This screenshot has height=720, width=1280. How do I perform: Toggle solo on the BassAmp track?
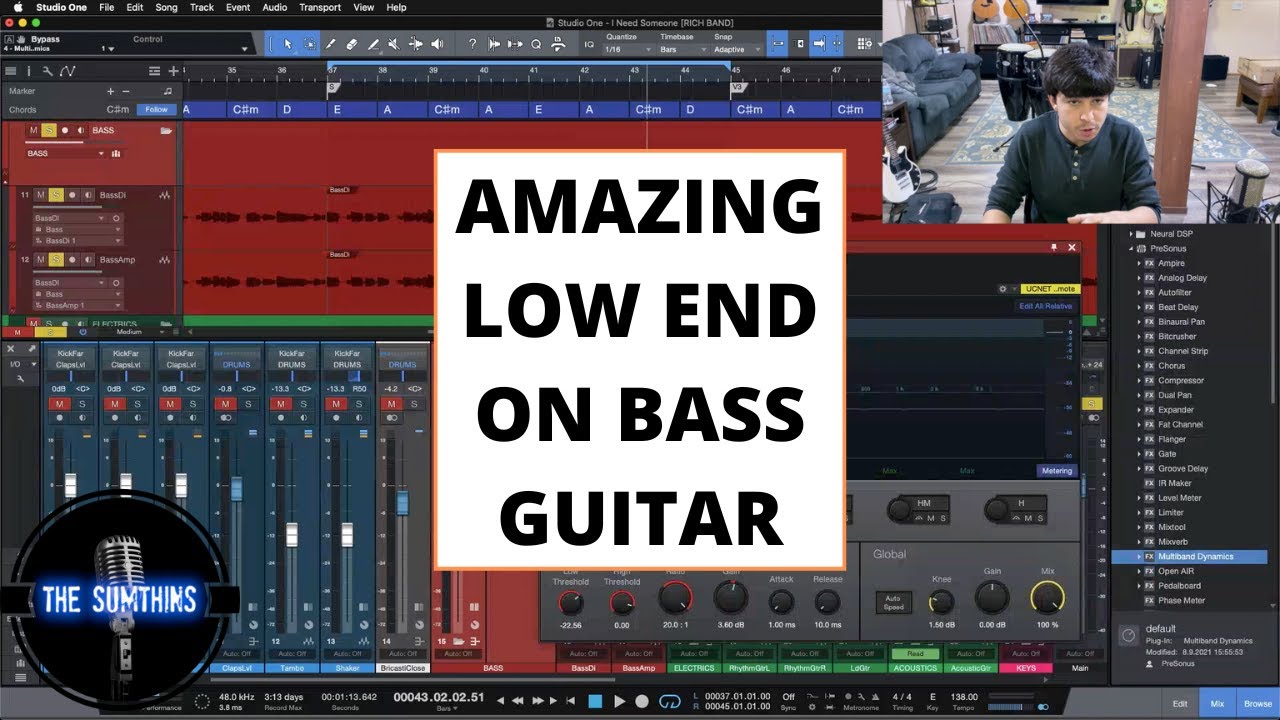[56, 259]
